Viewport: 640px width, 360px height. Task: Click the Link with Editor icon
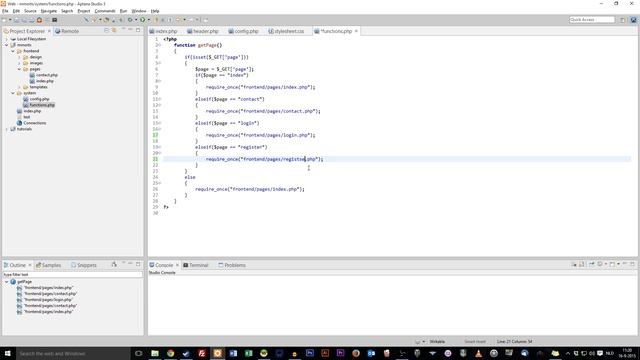[114, 31]
